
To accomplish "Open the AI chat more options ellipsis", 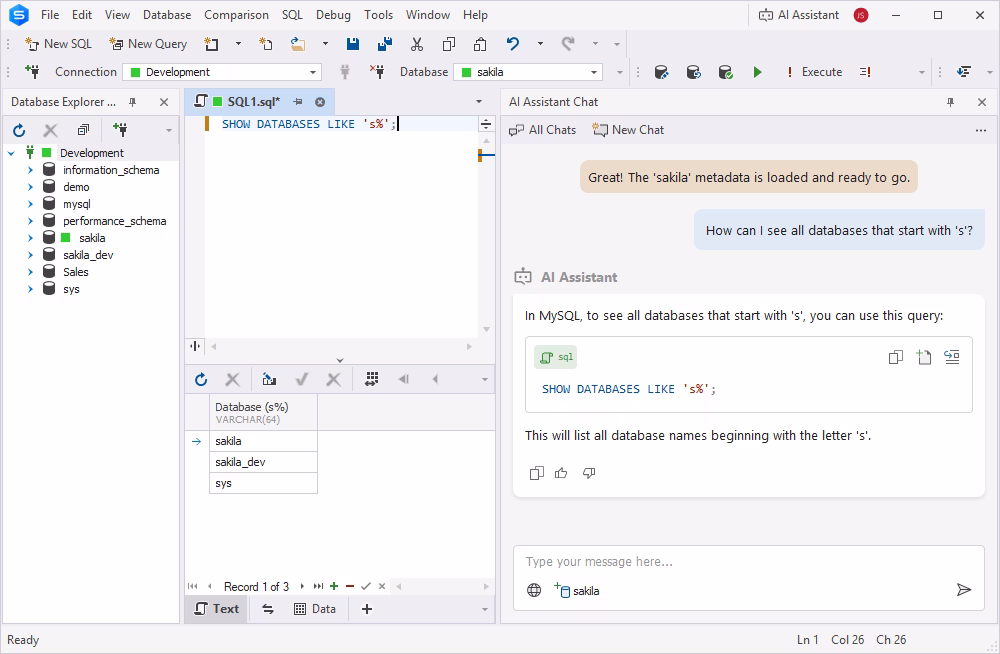I will (980, 130).
